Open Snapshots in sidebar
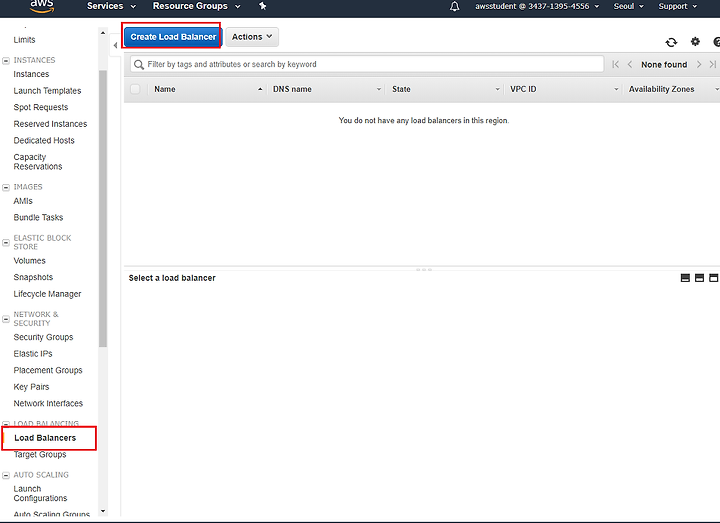The image size is (720, 523). 33,277
